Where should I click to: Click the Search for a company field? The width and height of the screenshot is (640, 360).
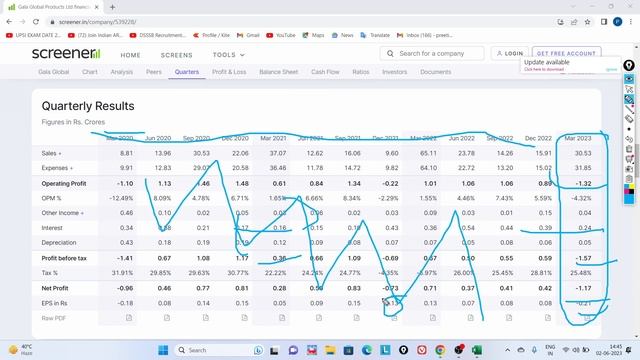(x=432, y=53)
